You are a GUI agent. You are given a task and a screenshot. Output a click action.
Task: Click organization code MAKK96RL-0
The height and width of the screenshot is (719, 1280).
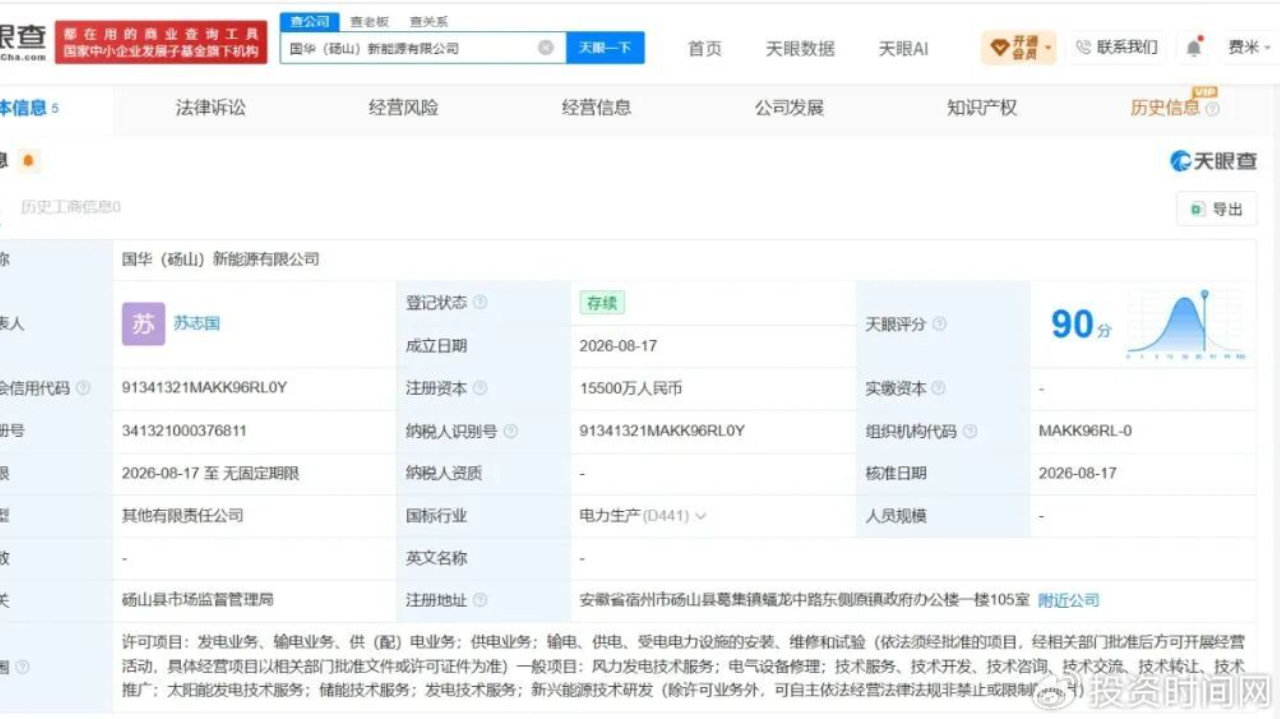(x=1085, y=431)
